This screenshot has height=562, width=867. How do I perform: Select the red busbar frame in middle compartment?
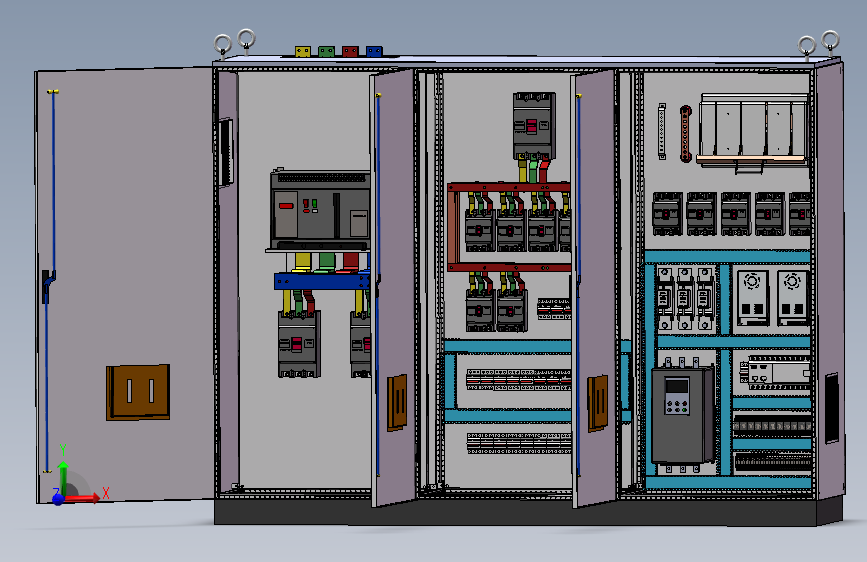[x=509, y=227]
